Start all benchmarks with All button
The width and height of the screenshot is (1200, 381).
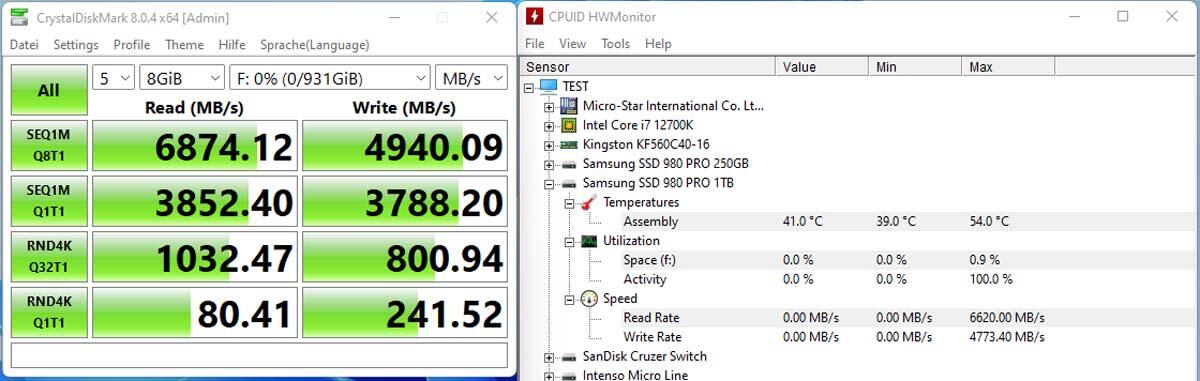point(48,90)
